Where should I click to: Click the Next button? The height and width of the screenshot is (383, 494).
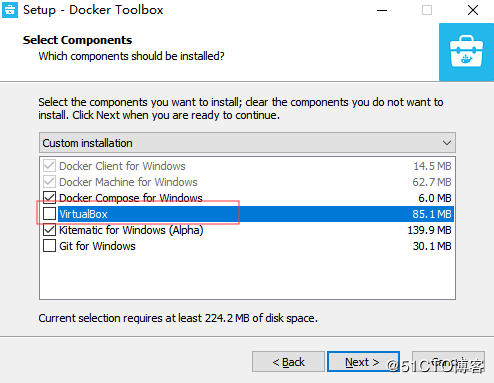pyautogui.click(x=363, y=362)
